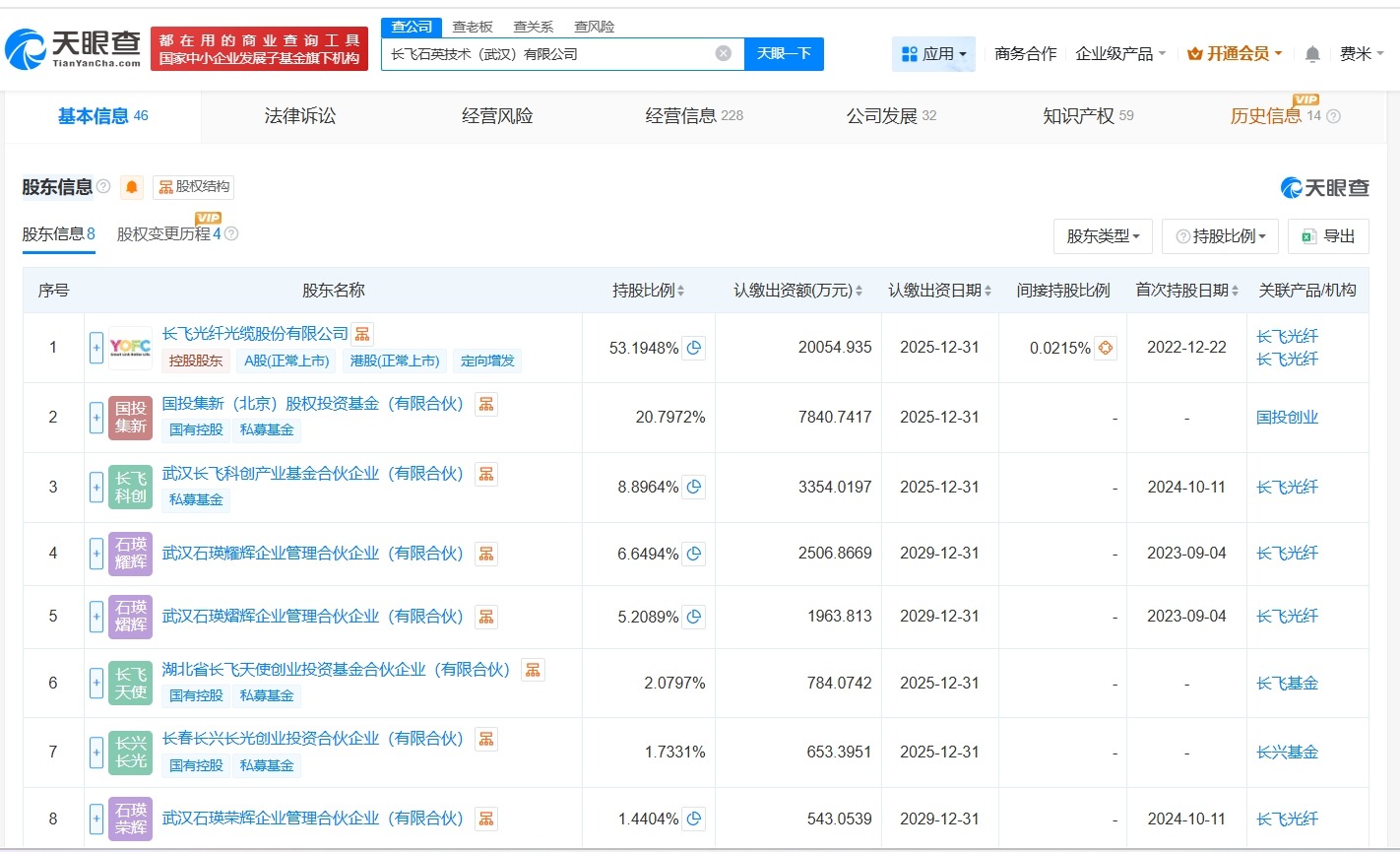1400x852 pixels.
Task: Clear the search box text
Action: coord(724,54)
